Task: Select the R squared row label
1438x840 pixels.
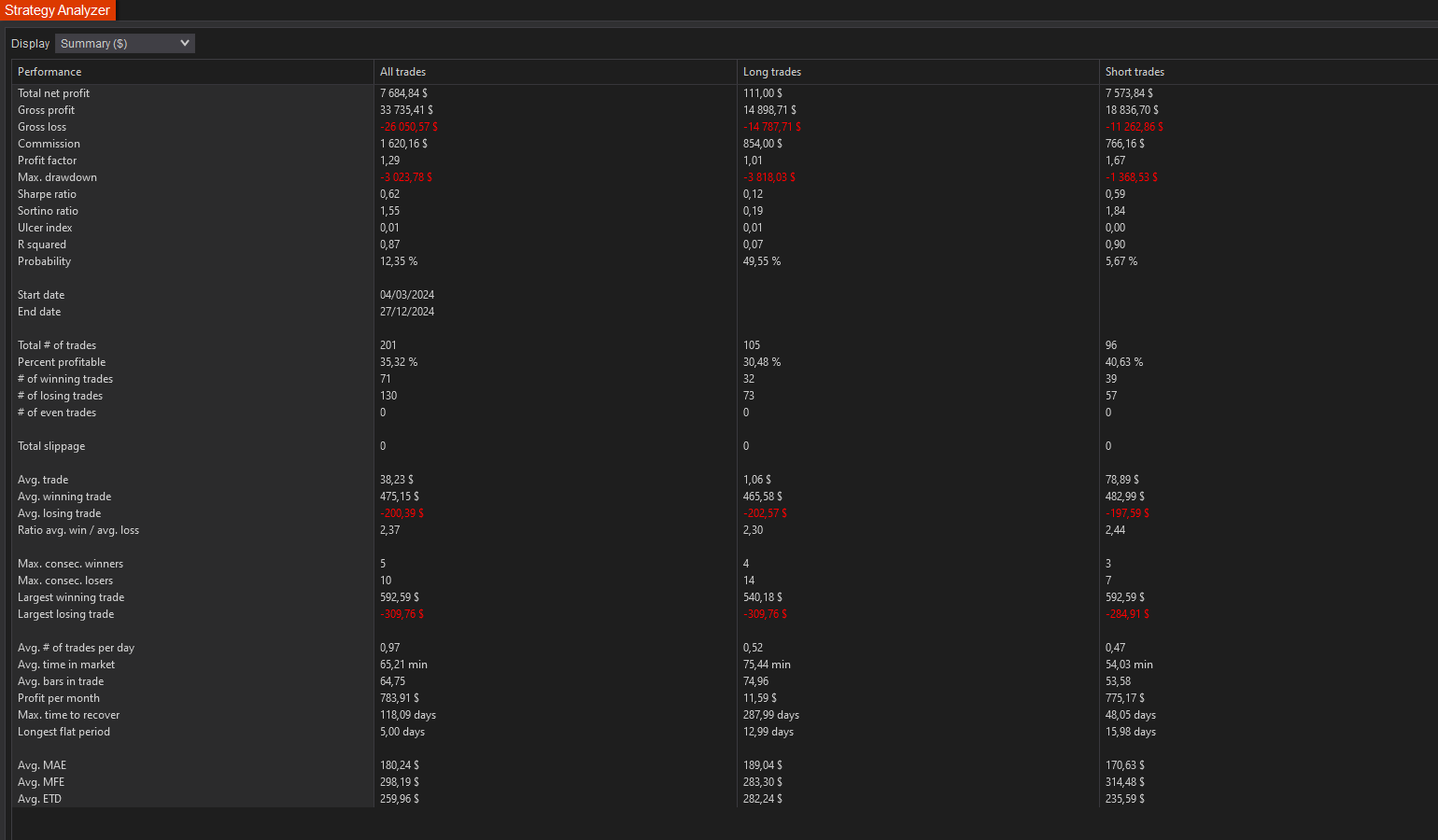Action: [42, 245]
